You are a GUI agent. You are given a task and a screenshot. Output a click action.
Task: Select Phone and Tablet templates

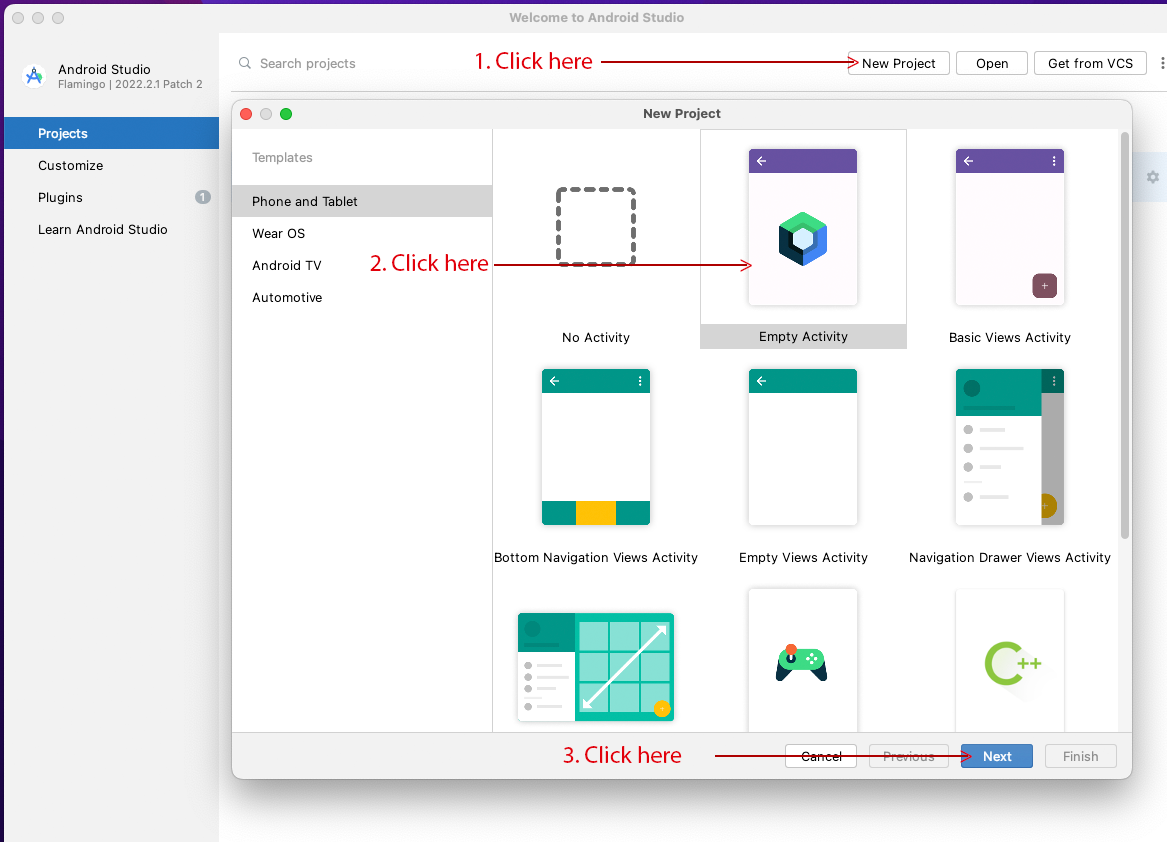(362, 201)
